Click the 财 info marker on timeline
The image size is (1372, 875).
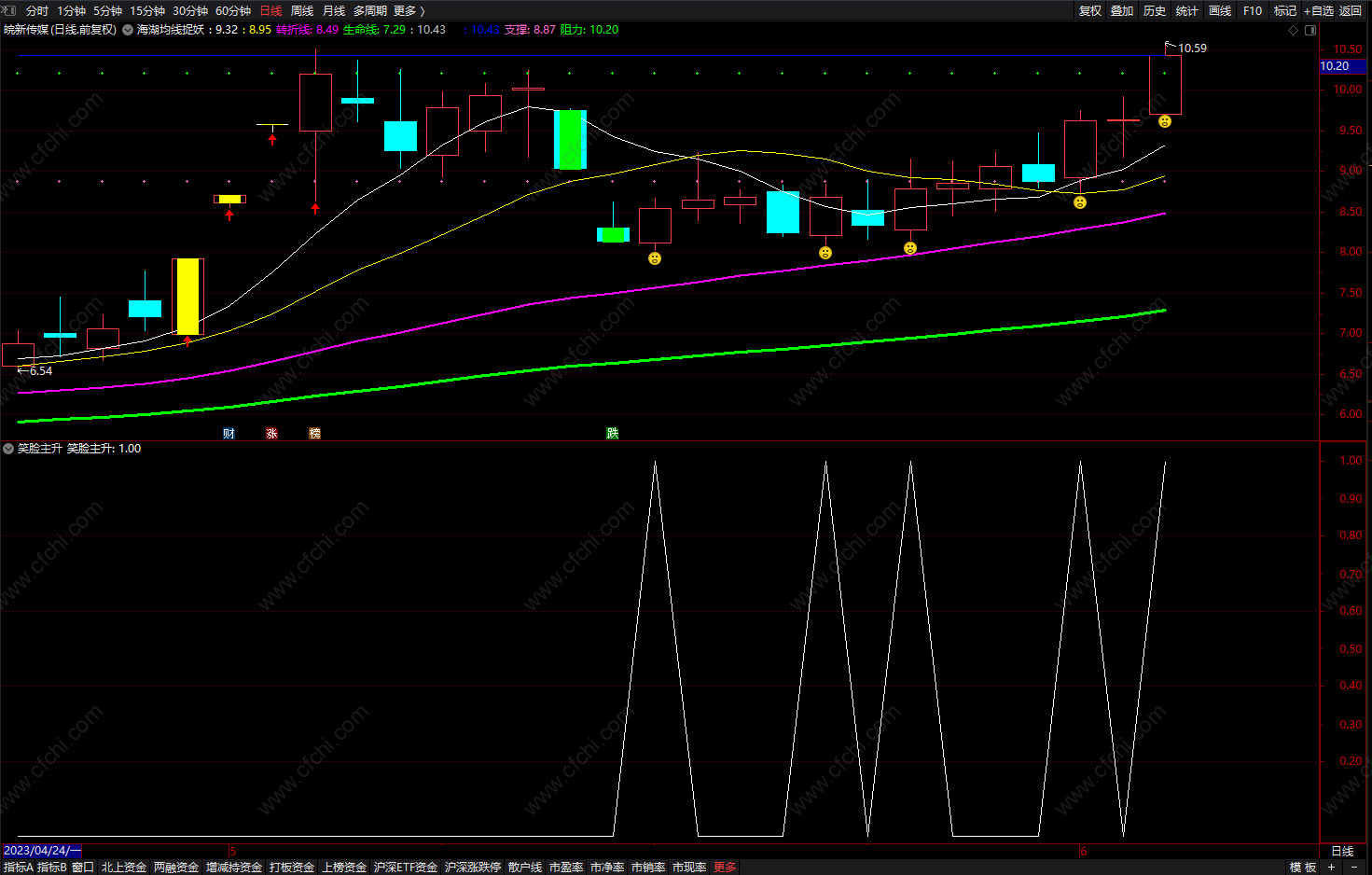point(229,434)
